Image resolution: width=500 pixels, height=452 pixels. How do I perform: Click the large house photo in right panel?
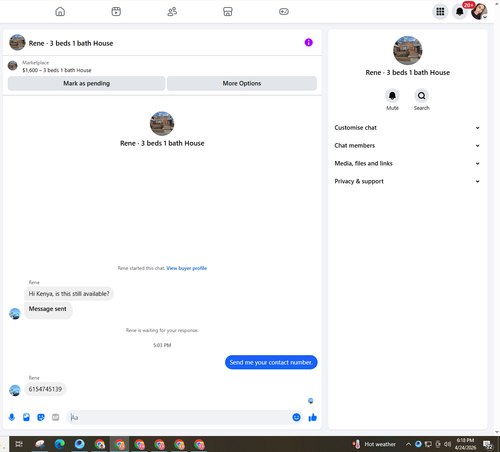click(x=408, y=50)
